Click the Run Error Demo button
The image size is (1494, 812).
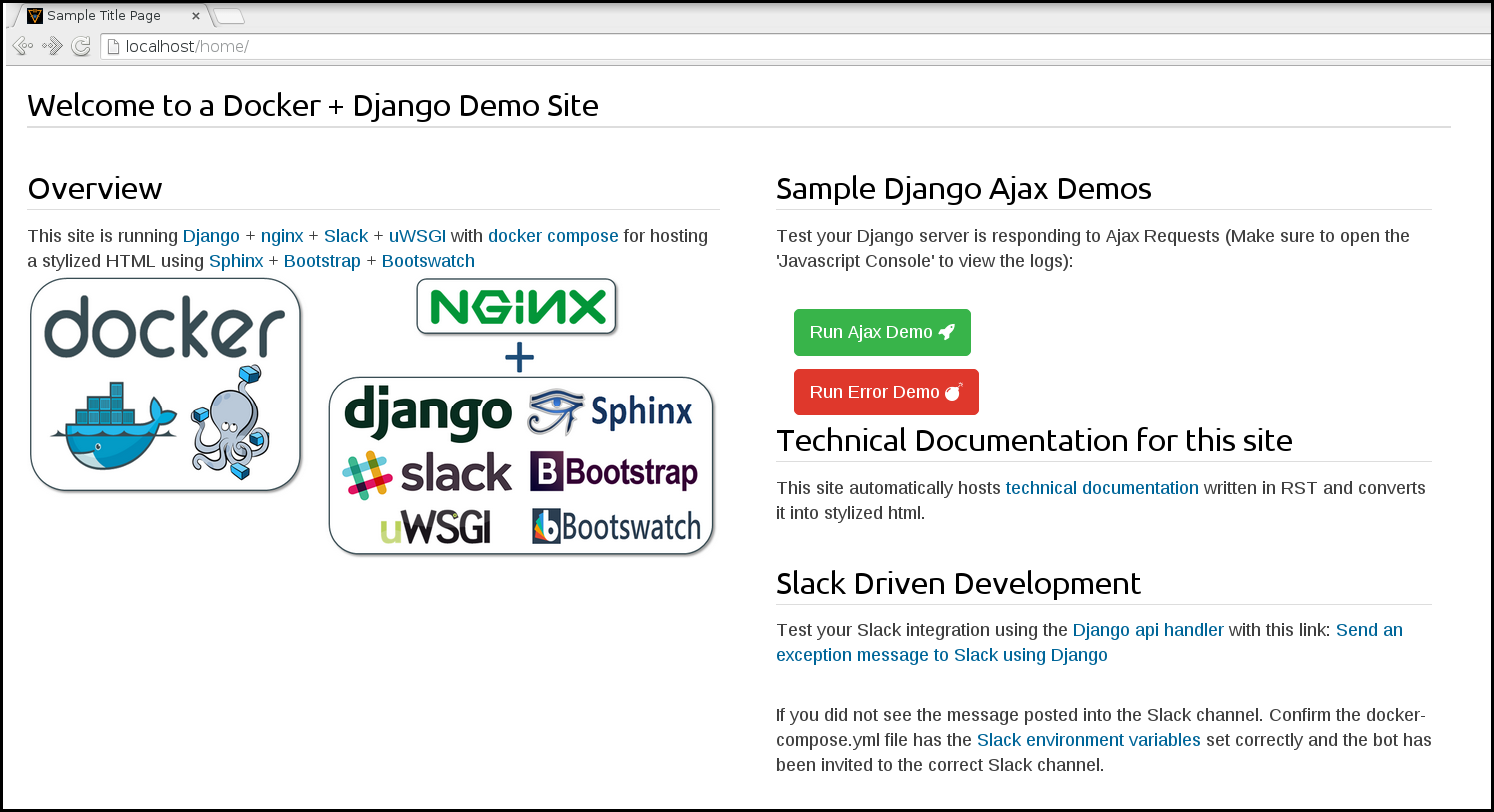pos(886,392)
